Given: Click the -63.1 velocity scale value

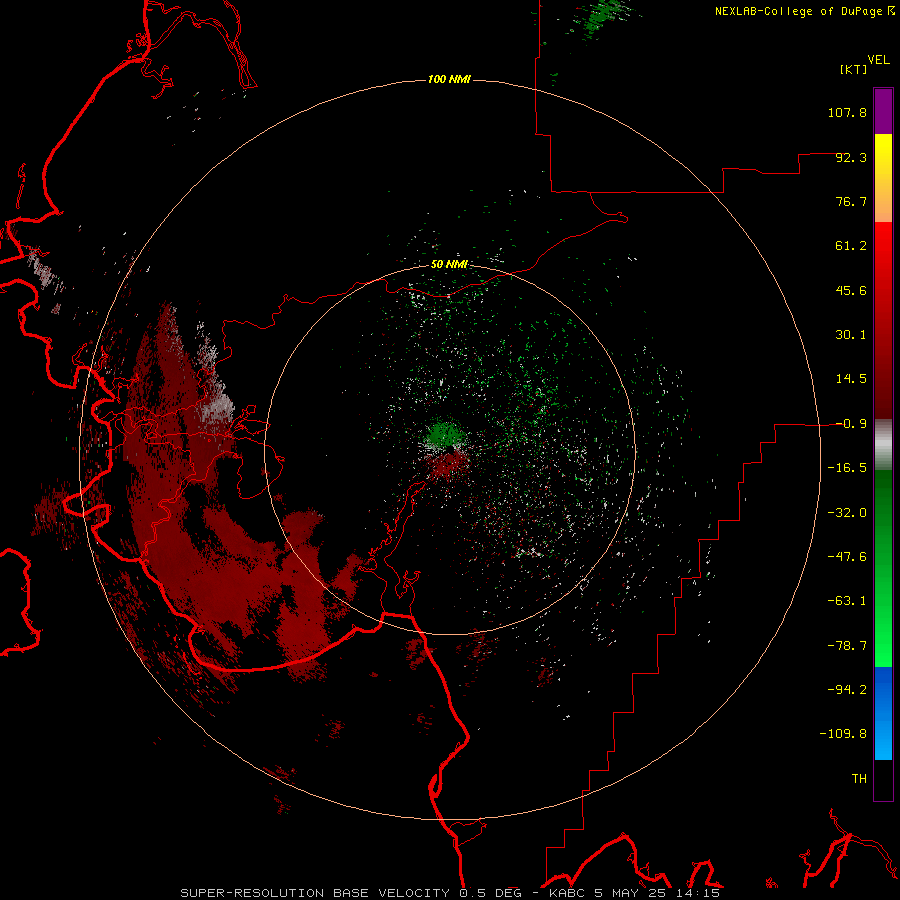Looking at the screenshot, I should pos(847,601).
